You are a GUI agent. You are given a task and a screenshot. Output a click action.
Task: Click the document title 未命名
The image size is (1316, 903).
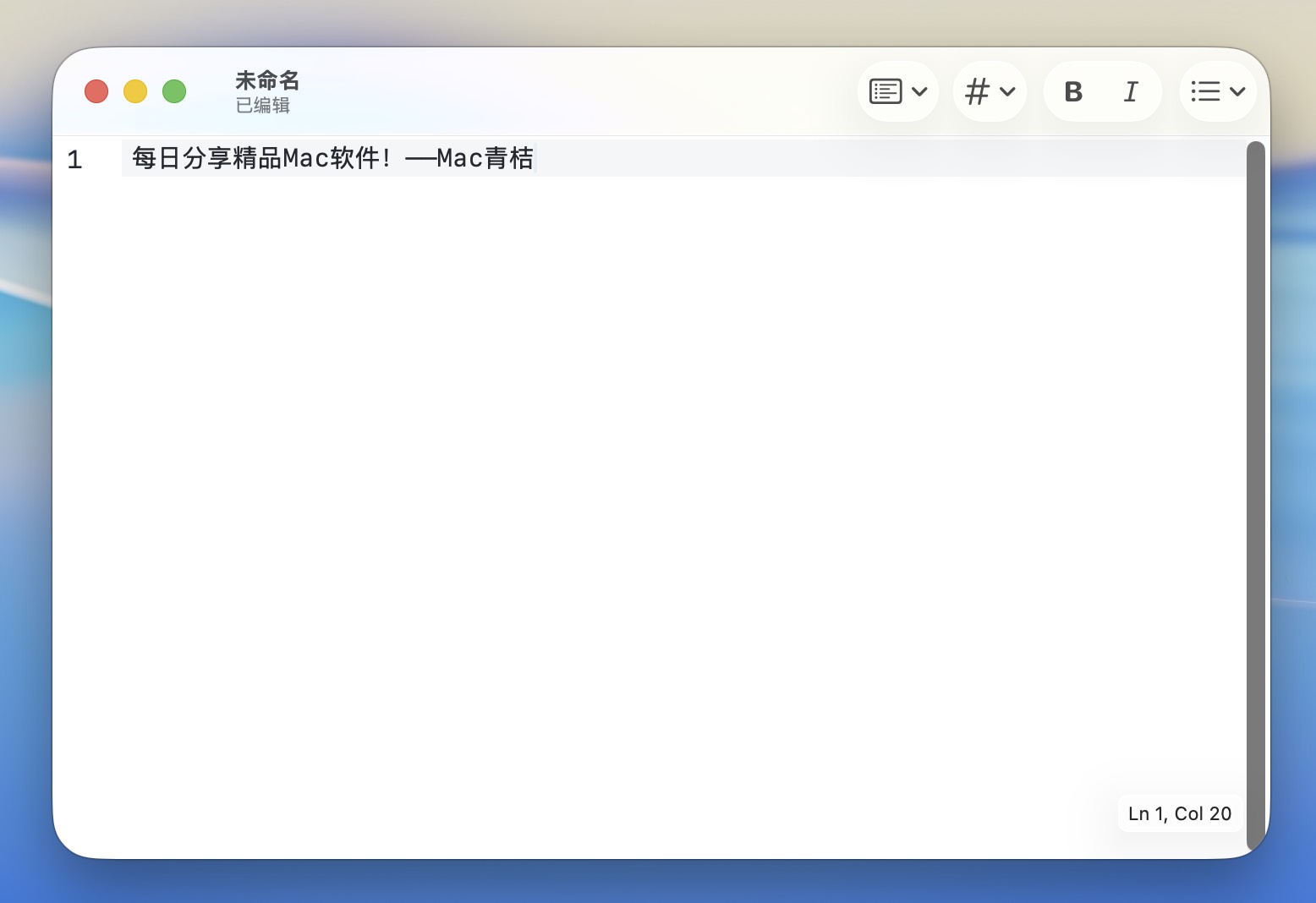point(267,80)
